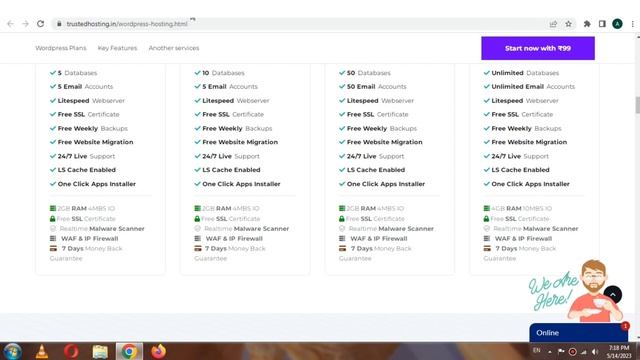Screen dimensions: 640x360
Task: Click '50 Email Accounts' text
Action: [377, 87]
